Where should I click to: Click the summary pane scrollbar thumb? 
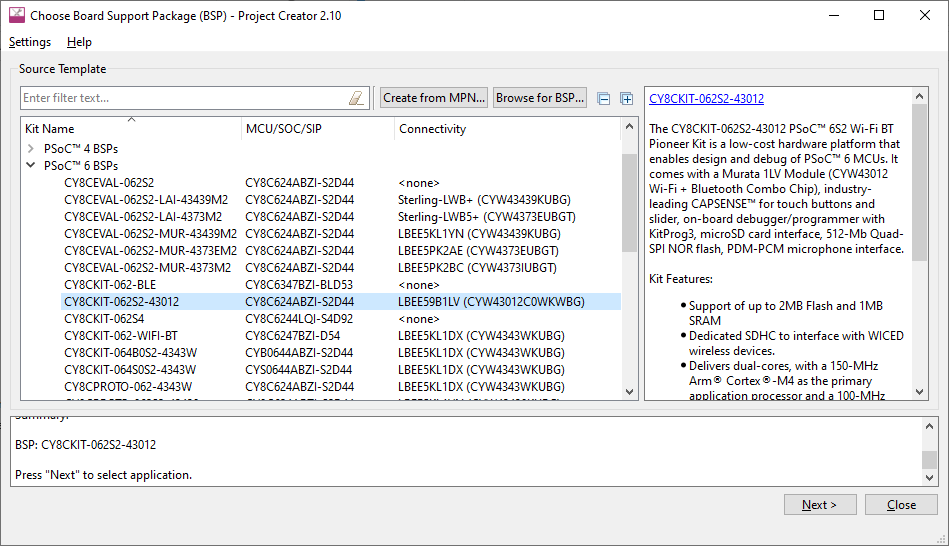(x=930, y=459)
